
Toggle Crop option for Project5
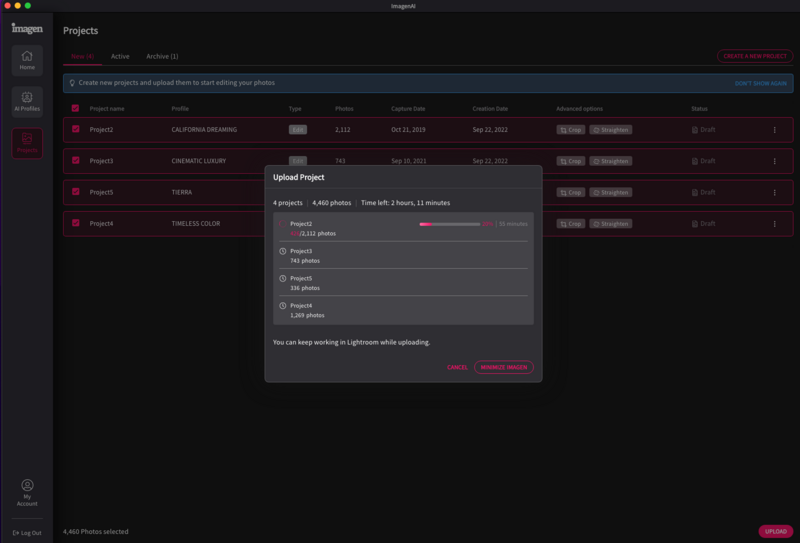570,192
